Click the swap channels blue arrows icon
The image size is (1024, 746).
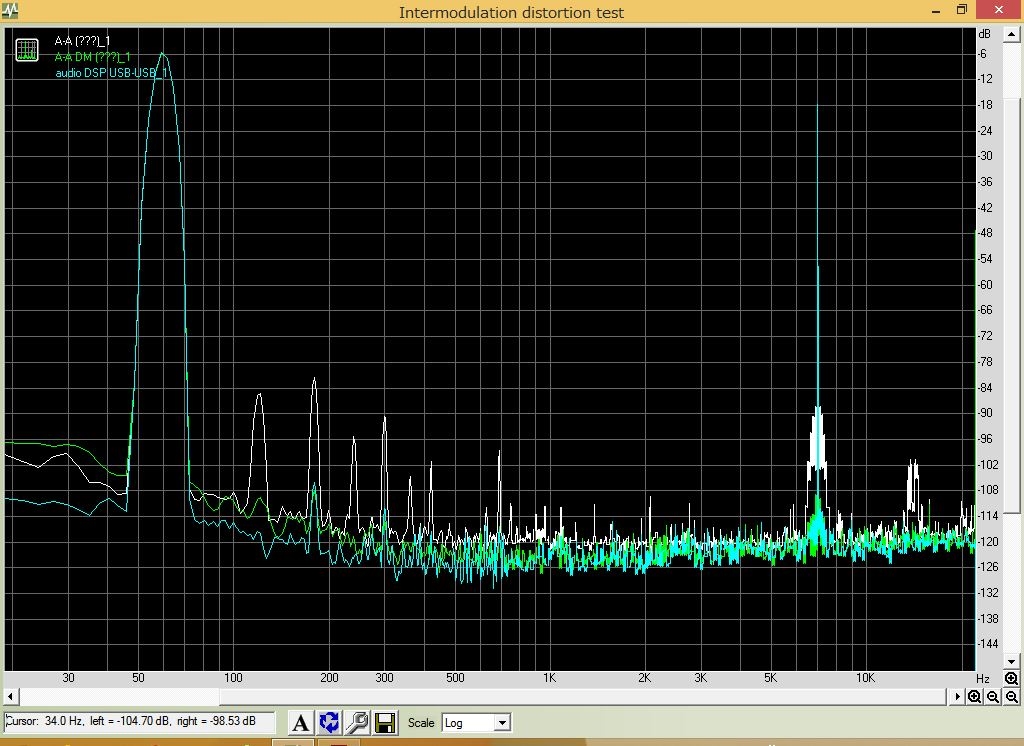[x=329, y=722]
